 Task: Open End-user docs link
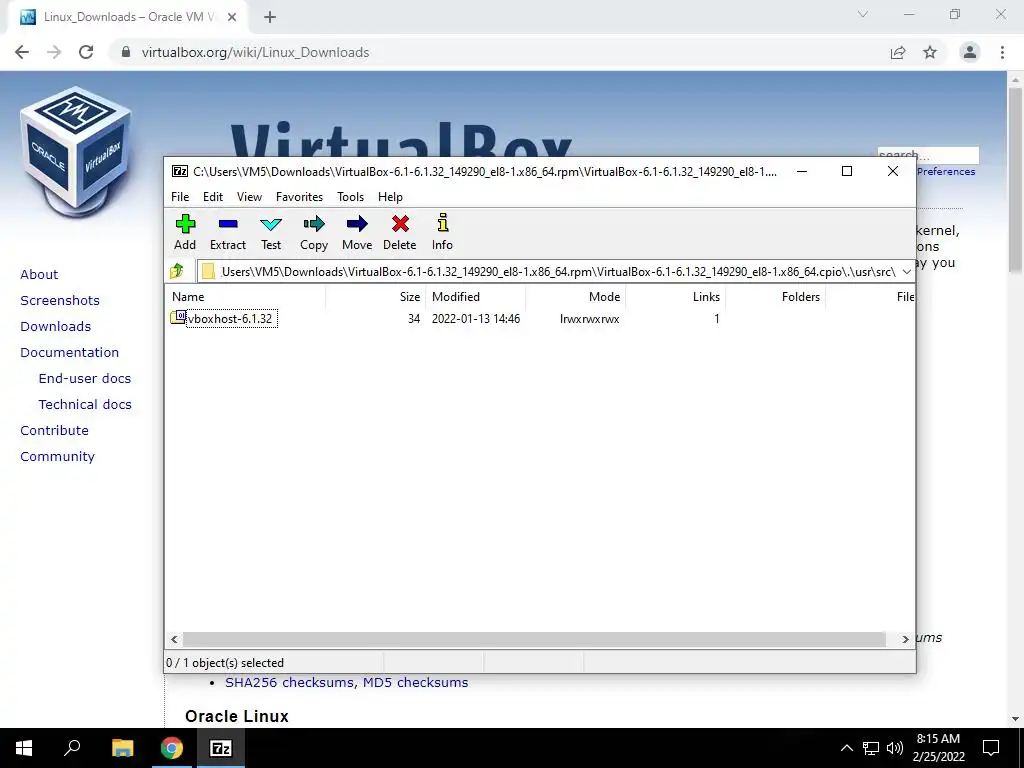pos(85,378)
